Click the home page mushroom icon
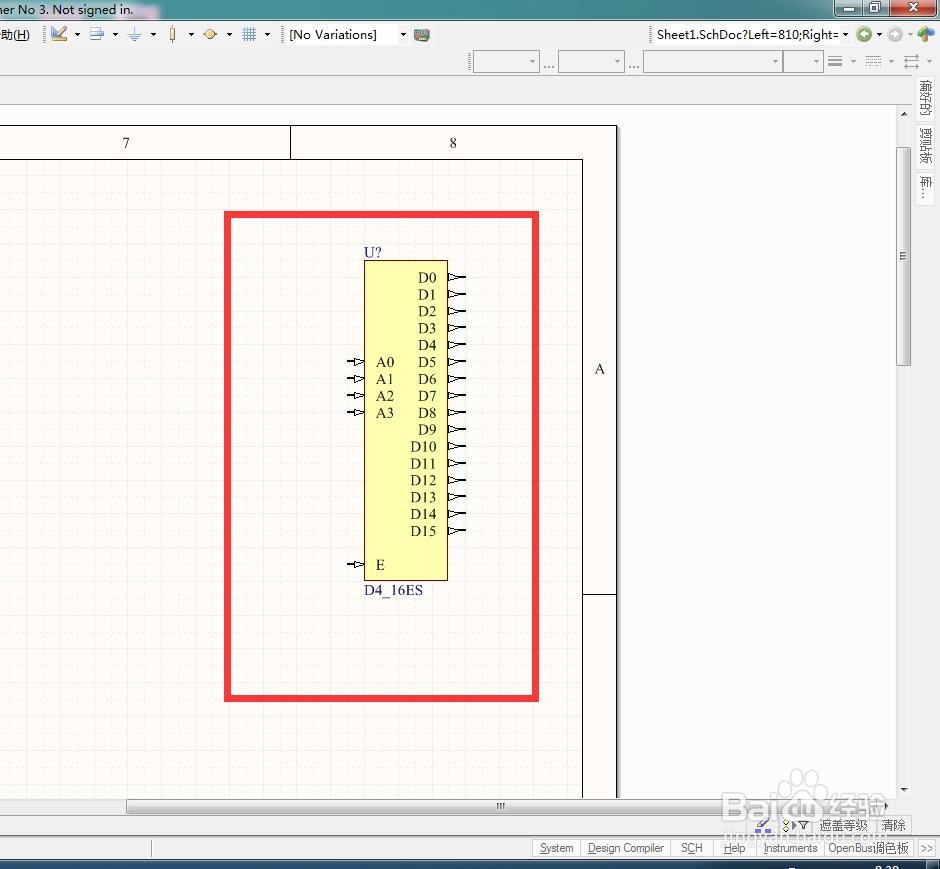The height and width of the screenshot is (869, 940). click(x=926, y=34)
